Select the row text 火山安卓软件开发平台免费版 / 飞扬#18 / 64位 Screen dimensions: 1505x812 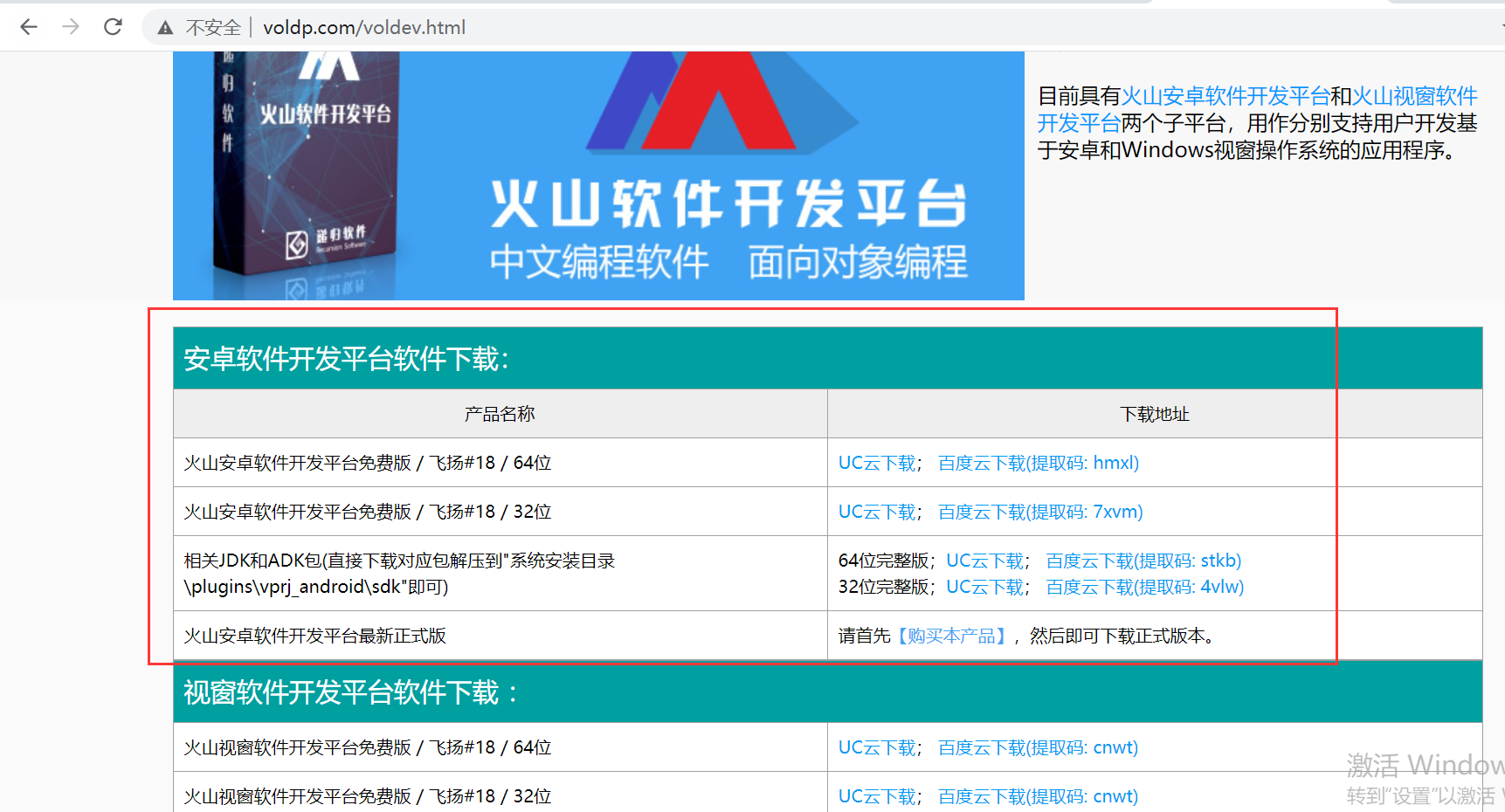tap(368, 463)
